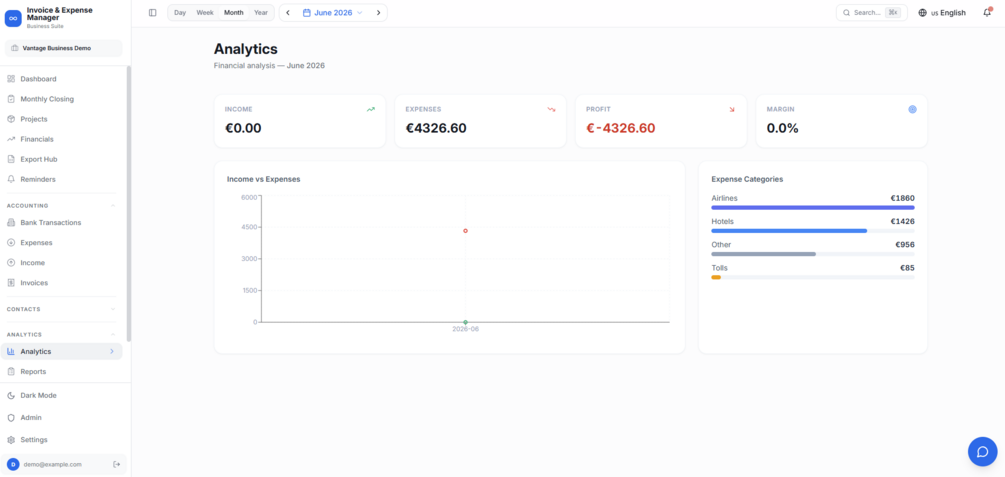Click the 2026-06 axis label

coord(465,329)
